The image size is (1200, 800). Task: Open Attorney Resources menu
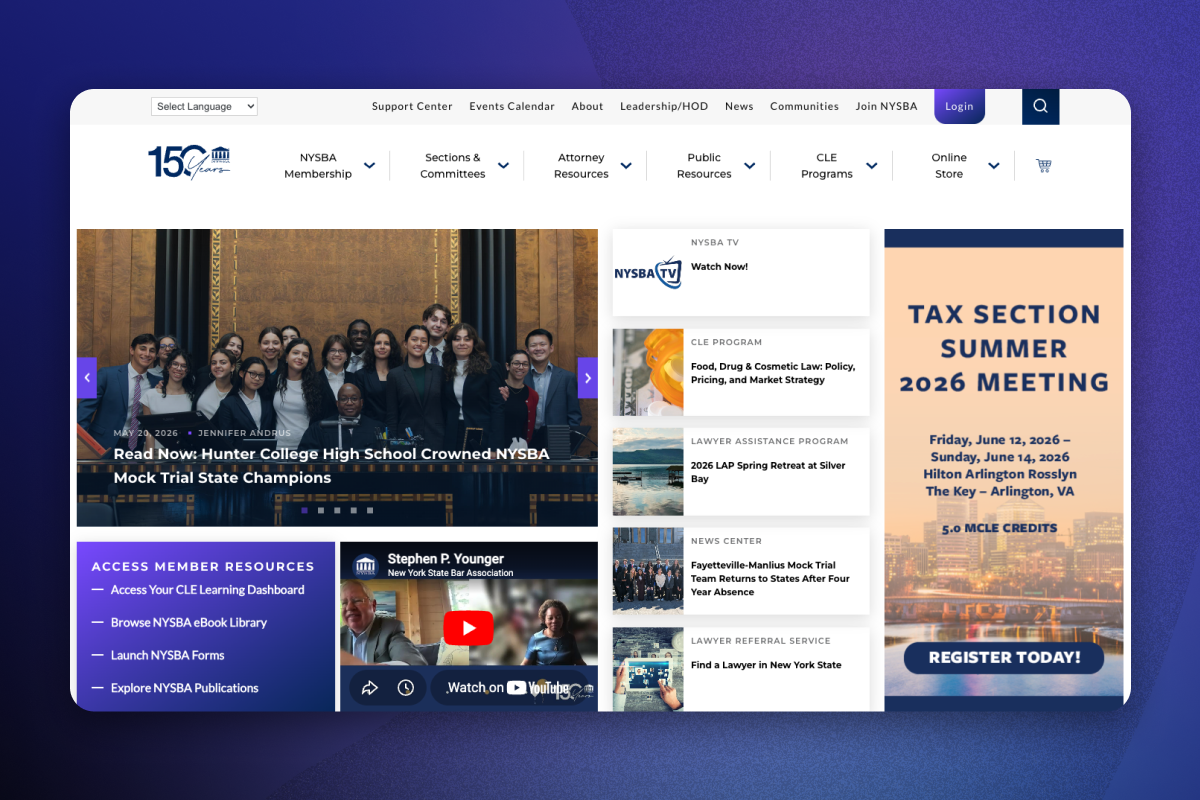coord(581,166)
